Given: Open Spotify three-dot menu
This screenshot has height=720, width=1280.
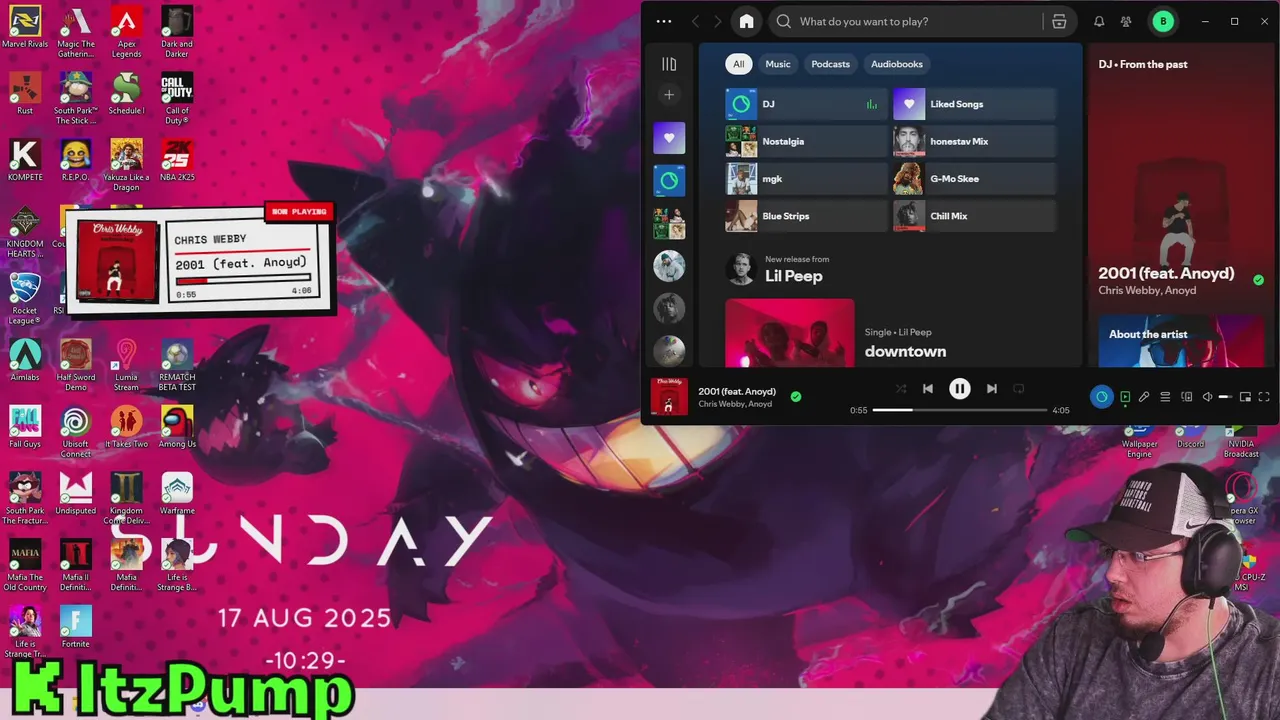Looking at the screenshot, I should point(664,21).
